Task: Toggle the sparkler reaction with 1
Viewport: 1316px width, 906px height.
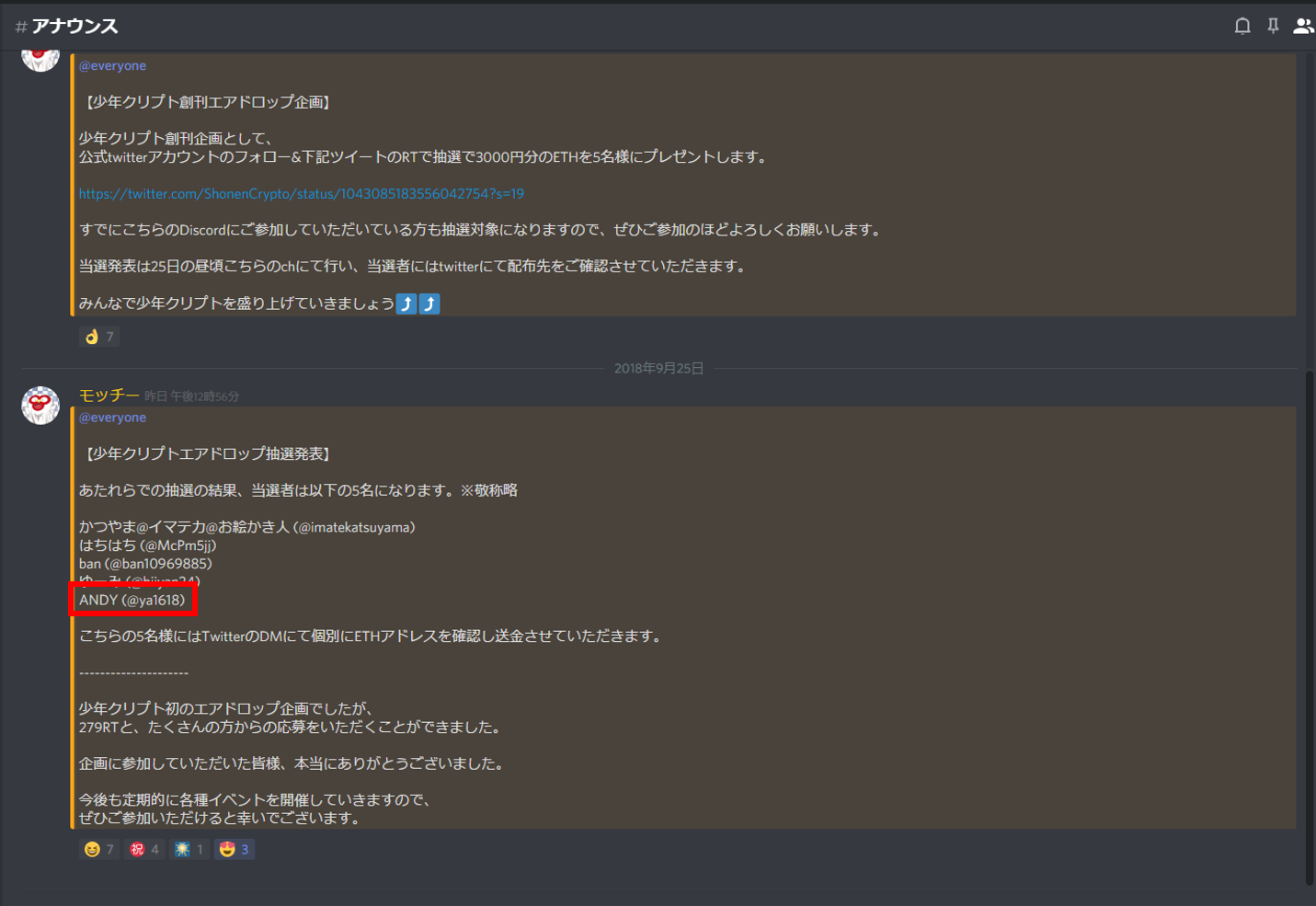Action: tap(189, 849)
